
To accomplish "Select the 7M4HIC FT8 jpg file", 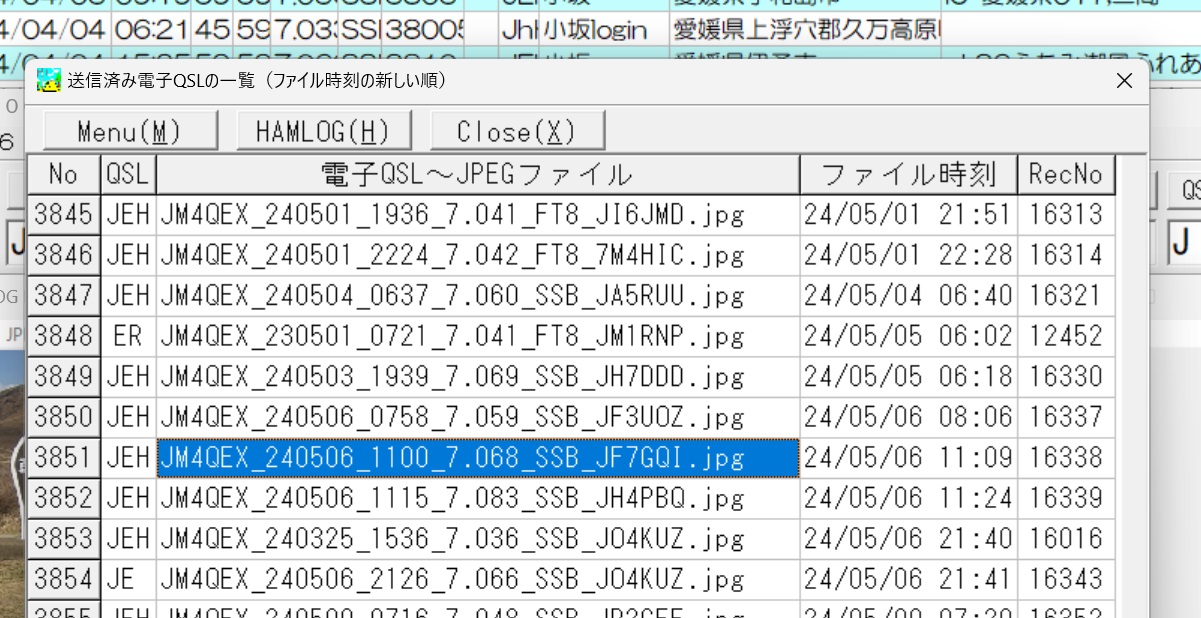I will 452,255.
